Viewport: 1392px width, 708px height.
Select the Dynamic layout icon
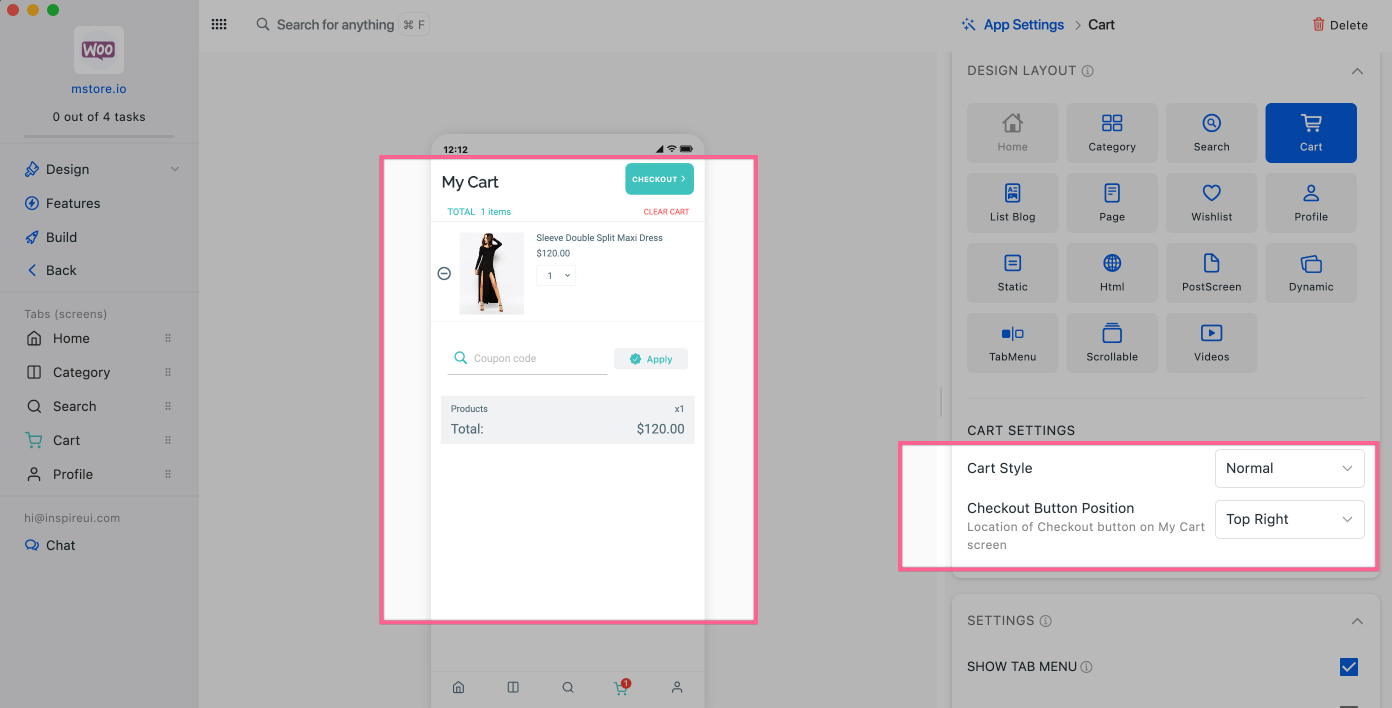click(x=1310, y=273)
